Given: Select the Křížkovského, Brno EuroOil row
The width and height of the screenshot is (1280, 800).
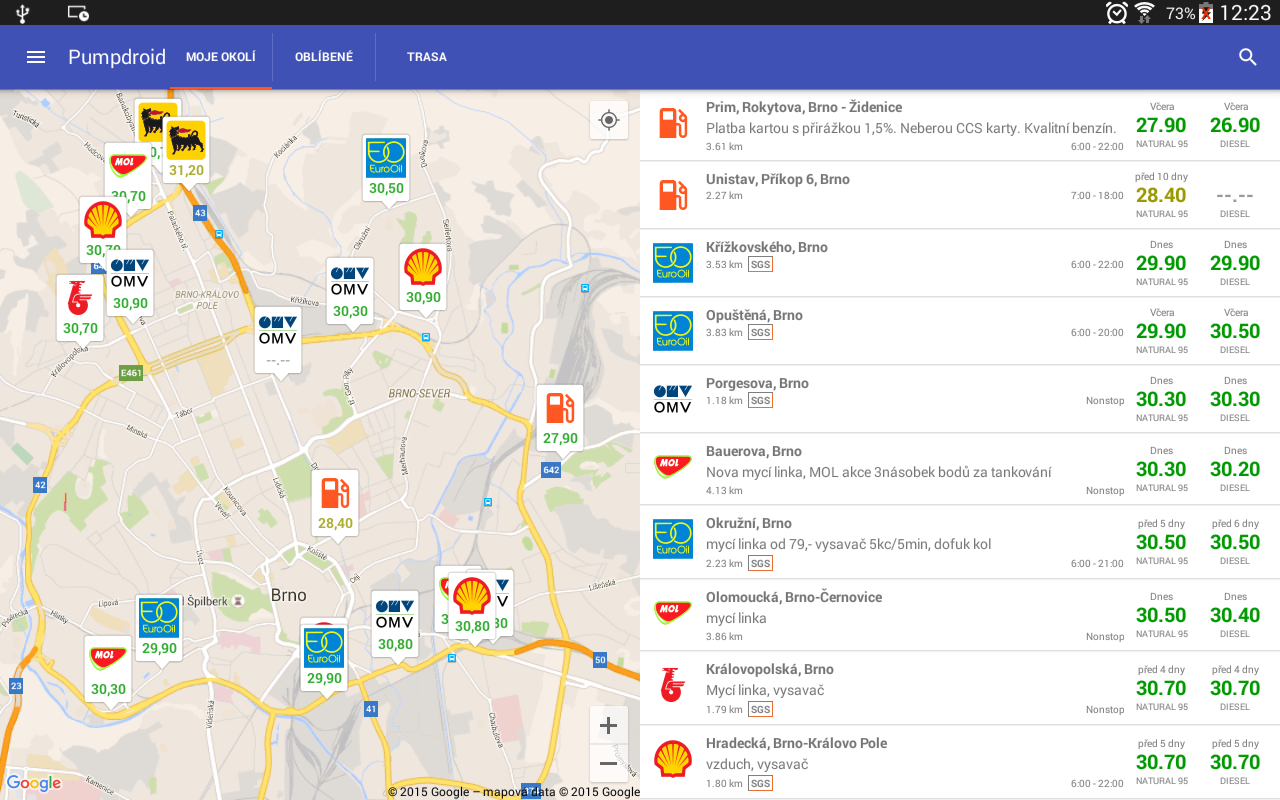Looking at the screenshot, I should click(960, 263).
